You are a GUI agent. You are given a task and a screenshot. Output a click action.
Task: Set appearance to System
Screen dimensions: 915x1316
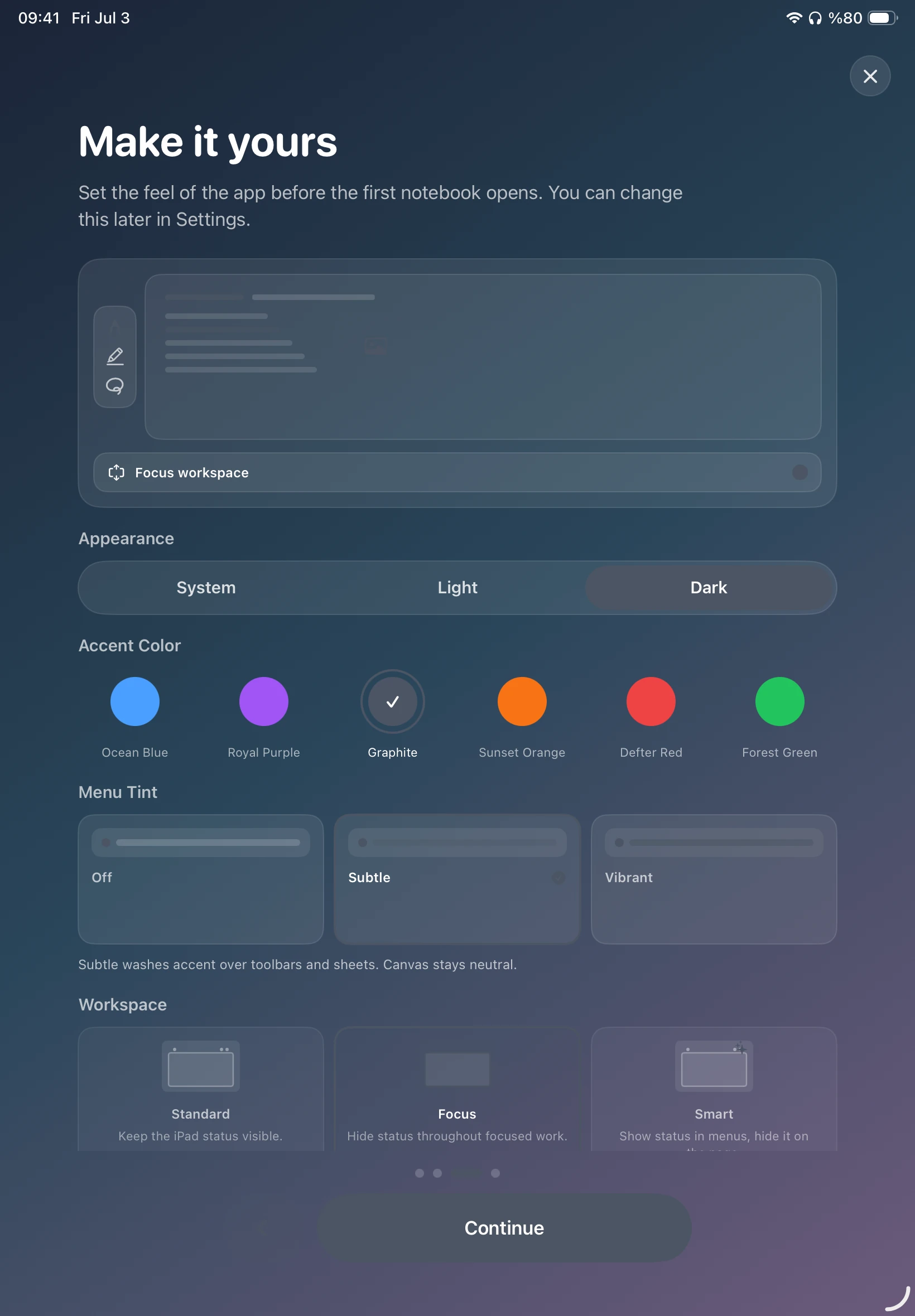pyautogui.click(x=206, y=587)
